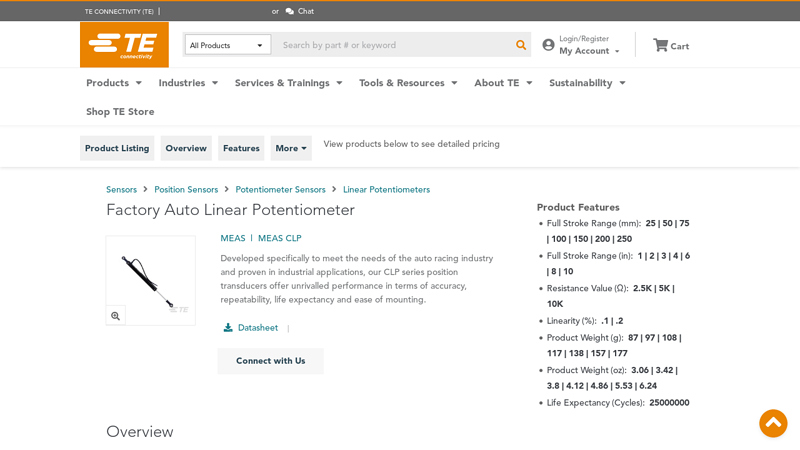This screenshot has width=800, height=450.
Task: Open the Chat bubble icon
Action: click(x=290, y=11)
